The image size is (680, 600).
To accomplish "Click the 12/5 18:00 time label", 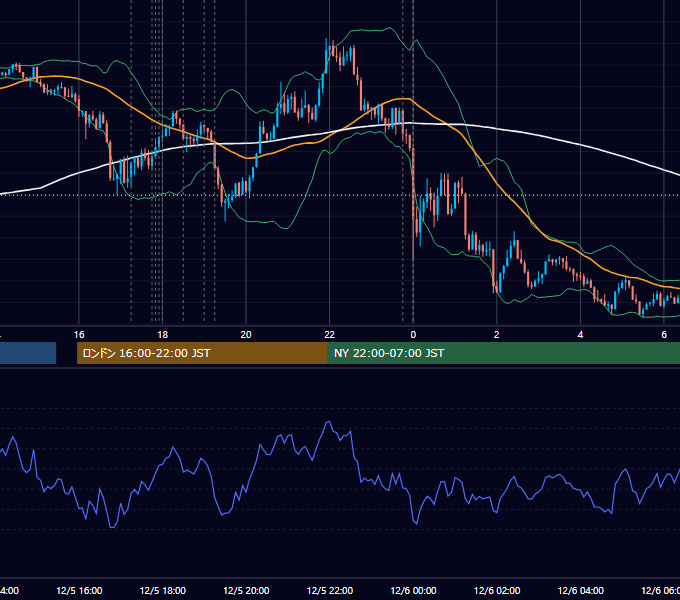I will tap(163, 590).
